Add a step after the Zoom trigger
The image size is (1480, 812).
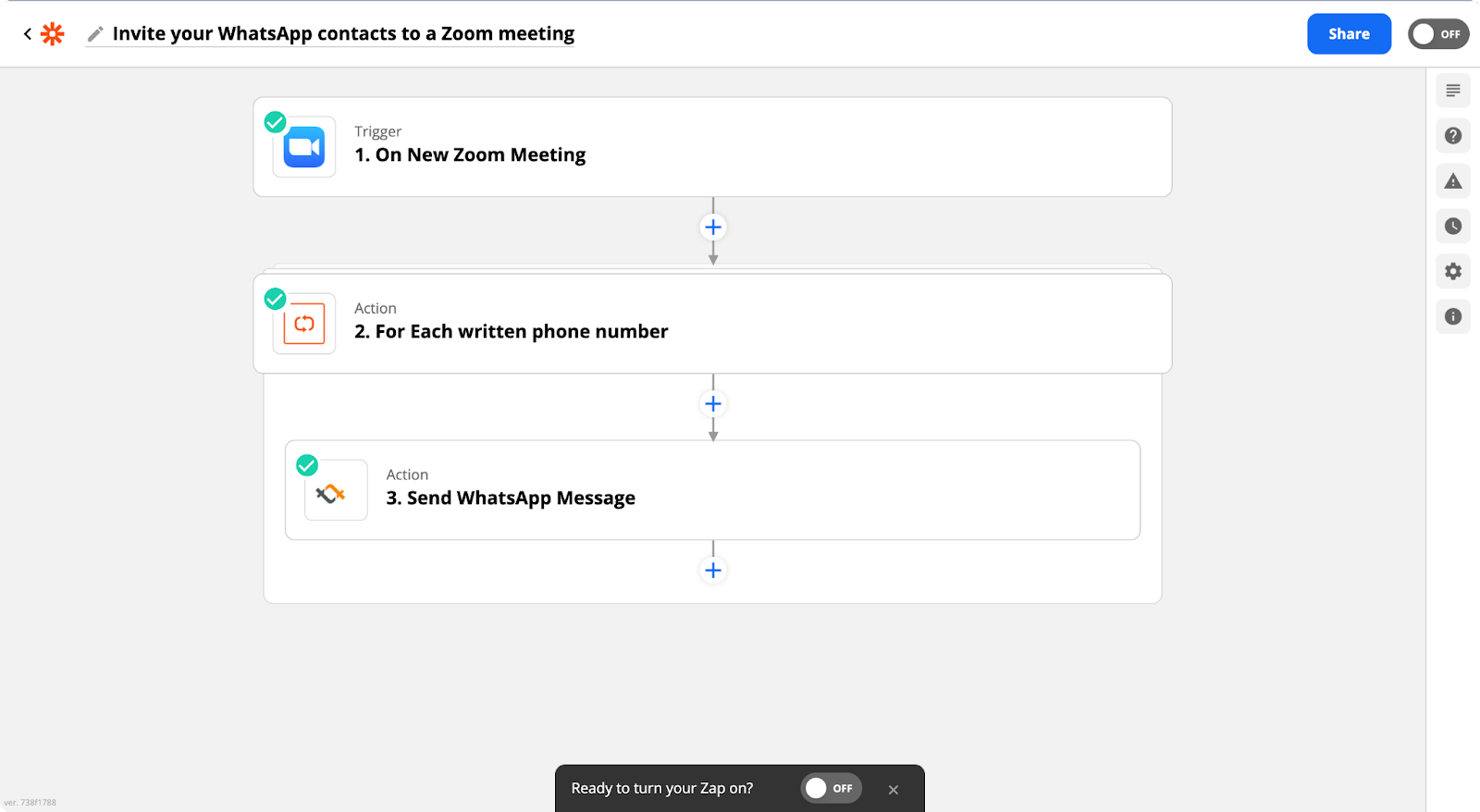tap(713, 228)
